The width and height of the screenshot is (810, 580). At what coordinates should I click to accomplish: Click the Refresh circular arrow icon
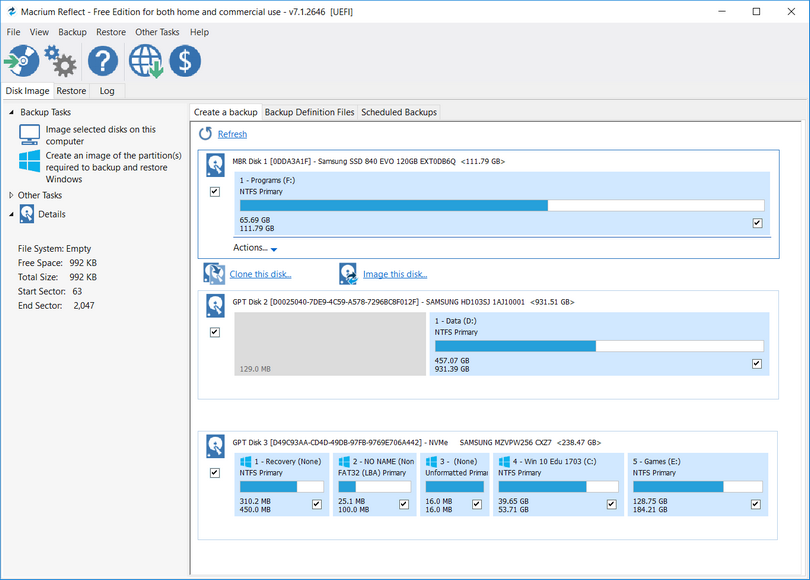206,134
